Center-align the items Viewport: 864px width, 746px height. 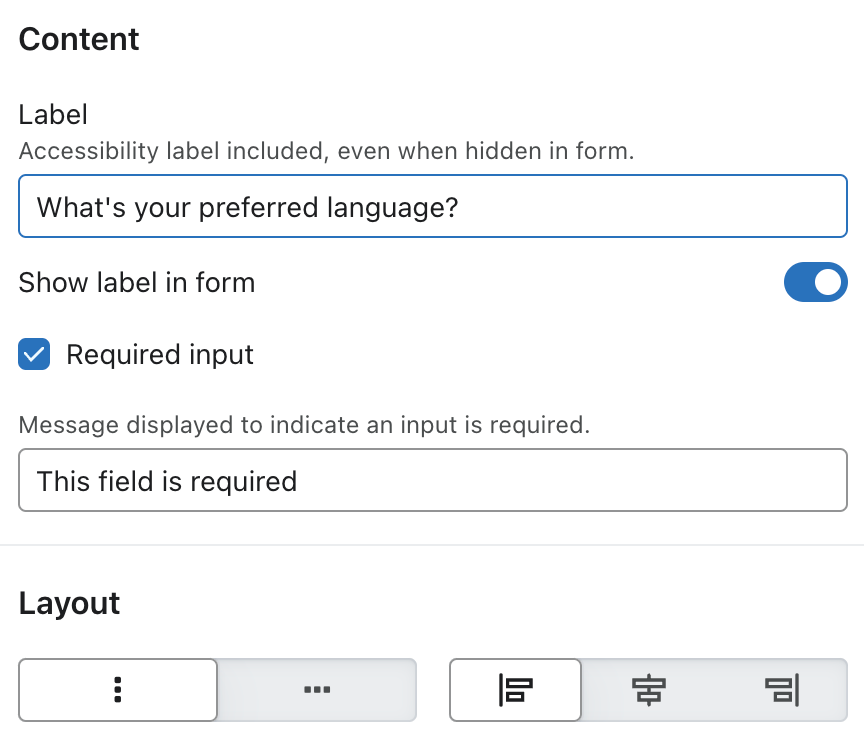(x=648, y=689)
